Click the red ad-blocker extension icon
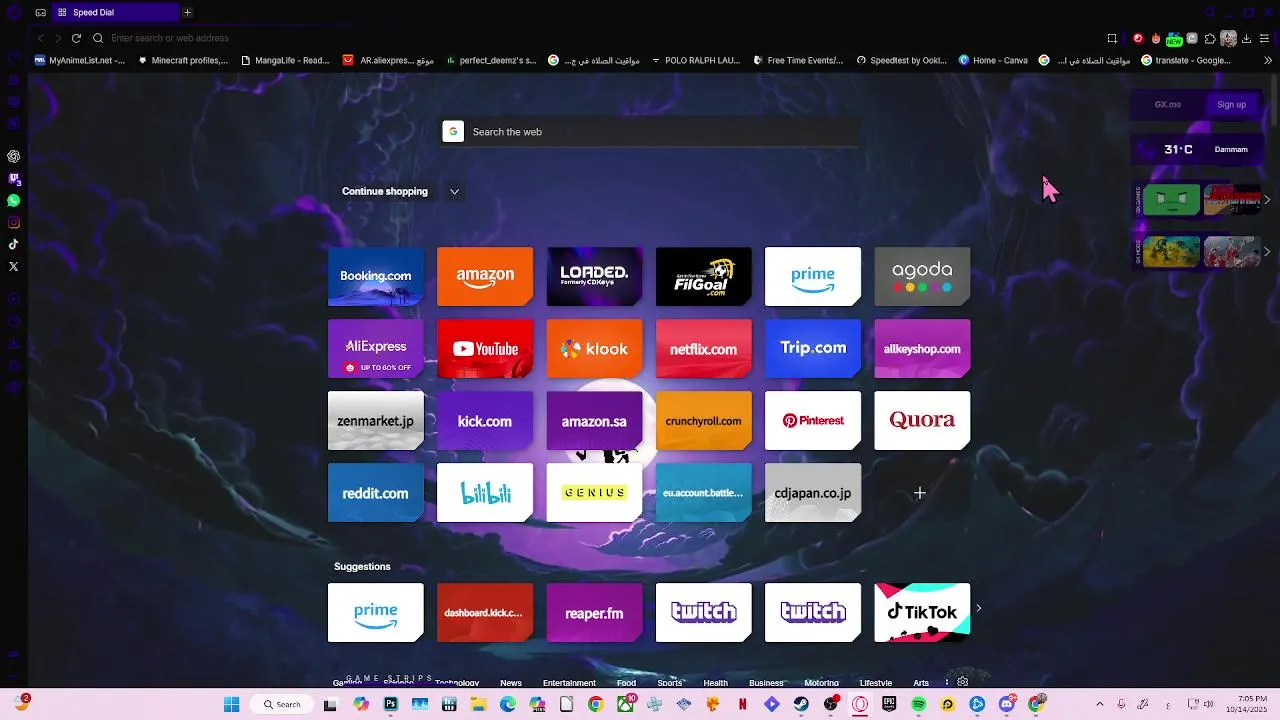This screenshot has width=1280, height=720. (1138, 38)
